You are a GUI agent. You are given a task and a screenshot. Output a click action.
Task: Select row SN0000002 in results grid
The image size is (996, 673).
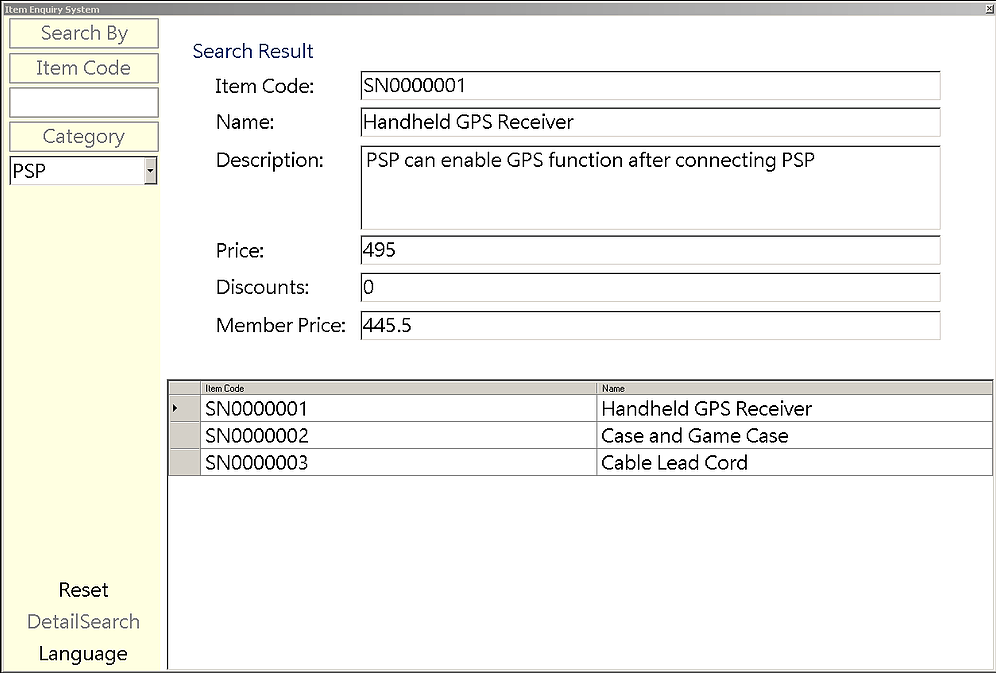(x=397, y=436)
